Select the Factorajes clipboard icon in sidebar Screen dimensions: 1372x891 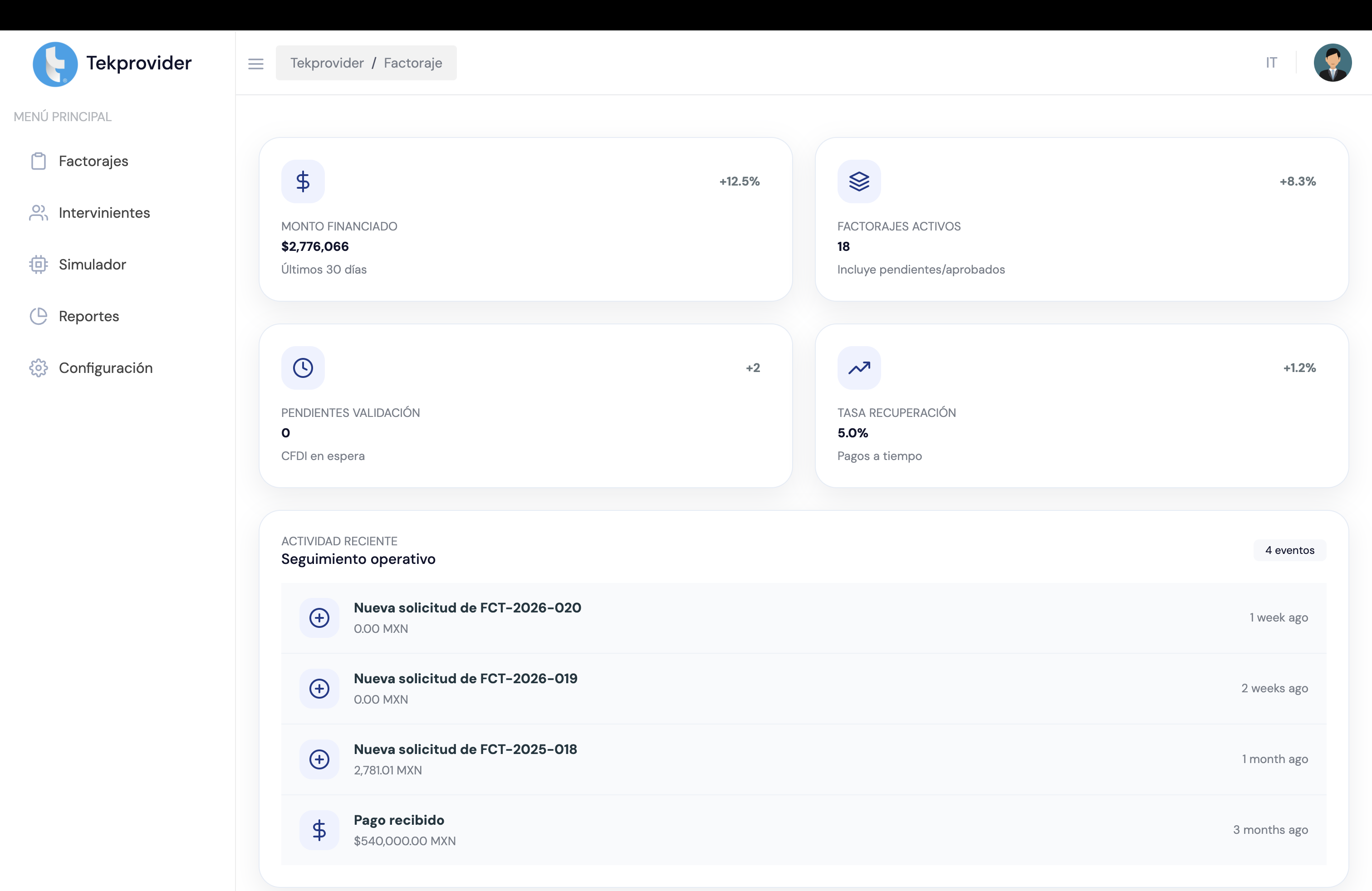tap(38, 161)
